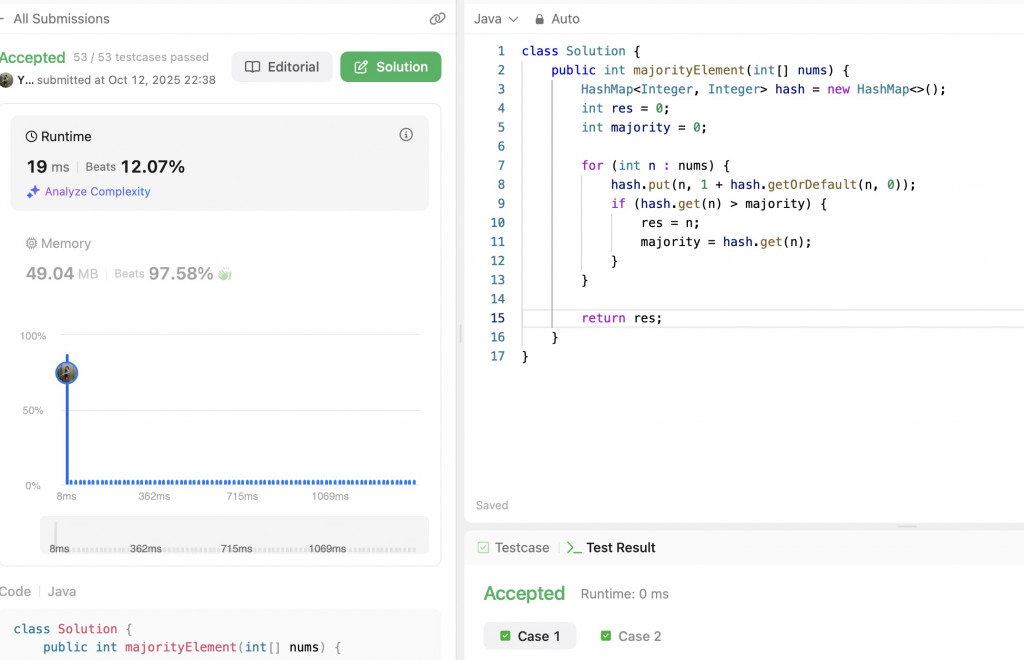Switch to the Test Result tab

pos(611,548)
